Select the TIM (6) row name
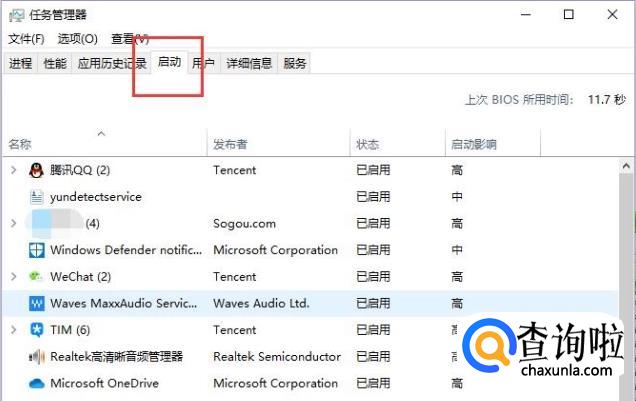 [x=70, y=330]
